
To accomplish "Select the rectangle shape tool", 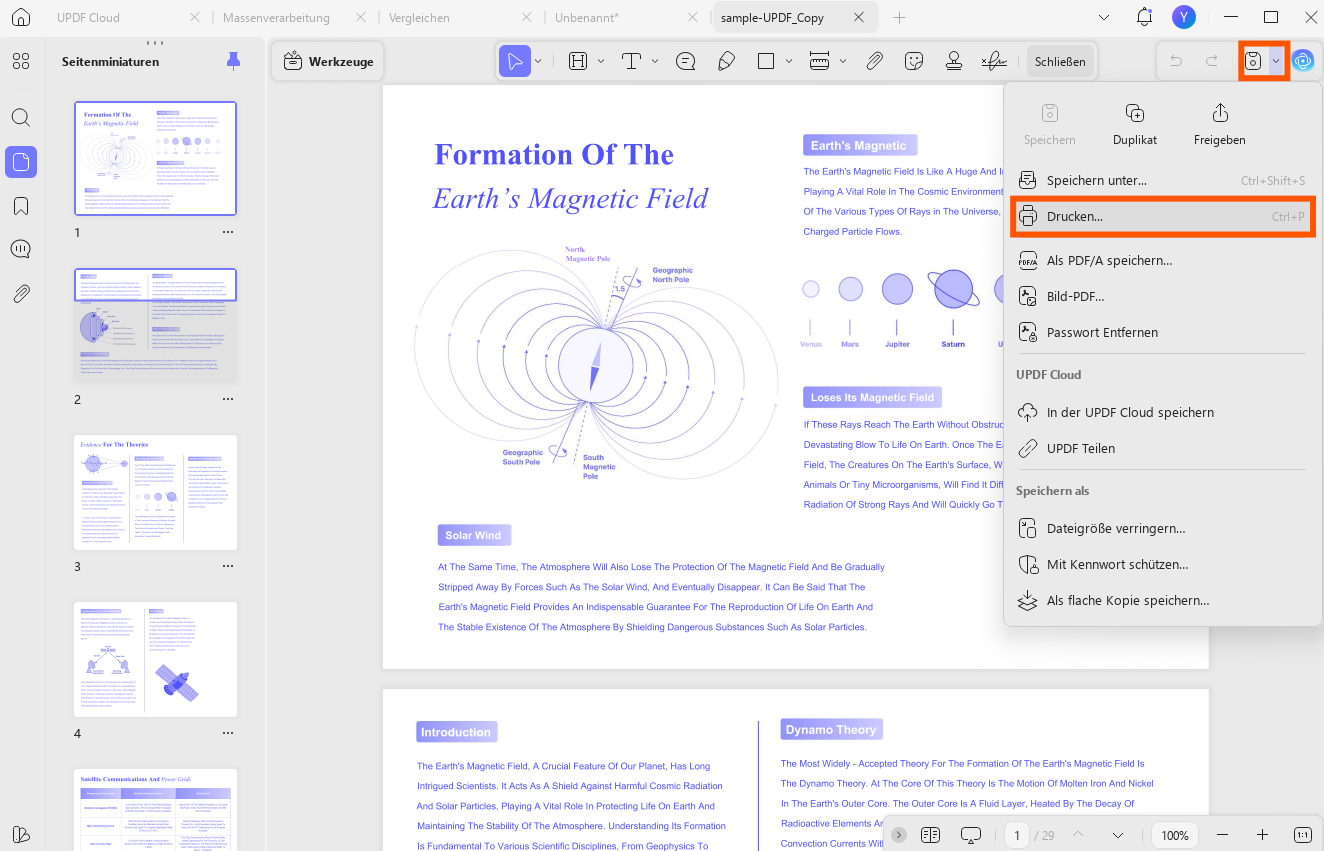I will click(x=766, y=61).
